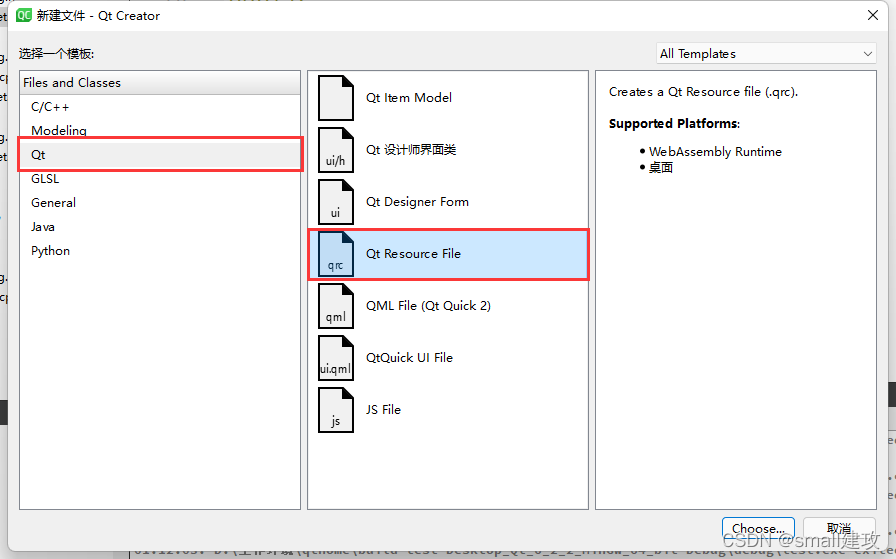Choose the Qt Item Model template label
Screen dimensions: 896x559
click(x=409, y=98)
